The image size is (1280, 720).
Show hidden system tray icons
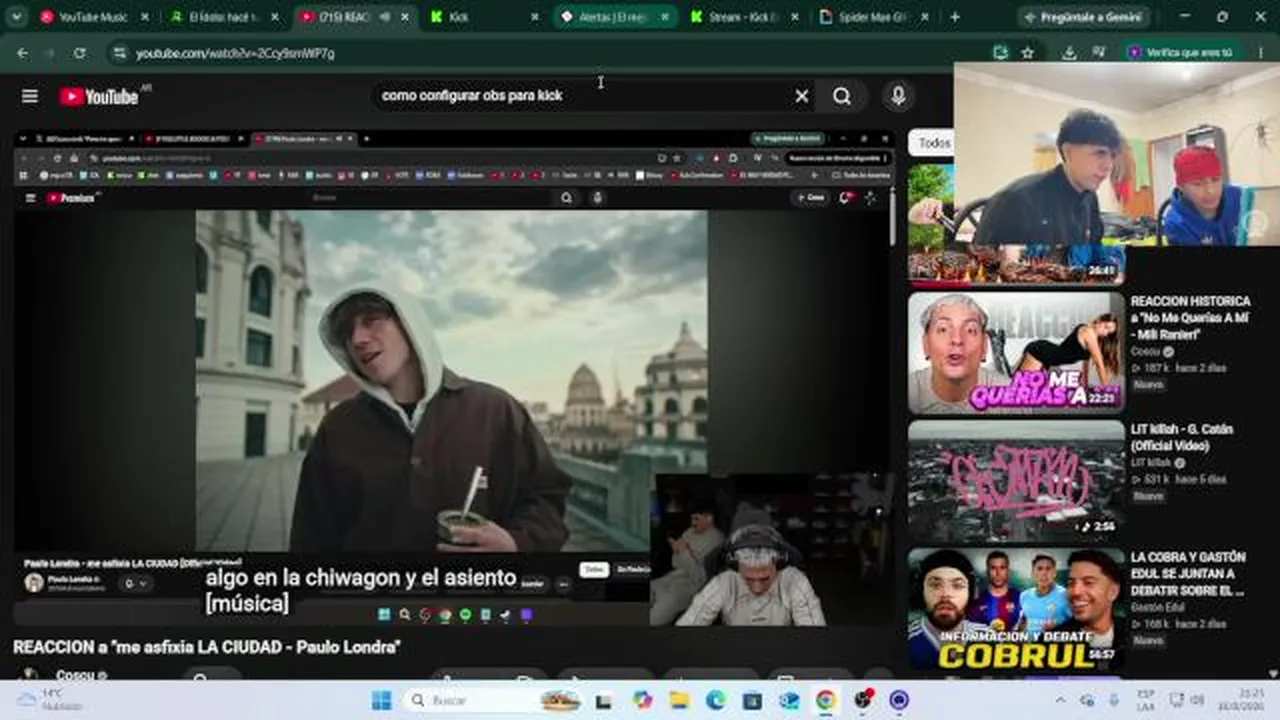point(1060,700)
